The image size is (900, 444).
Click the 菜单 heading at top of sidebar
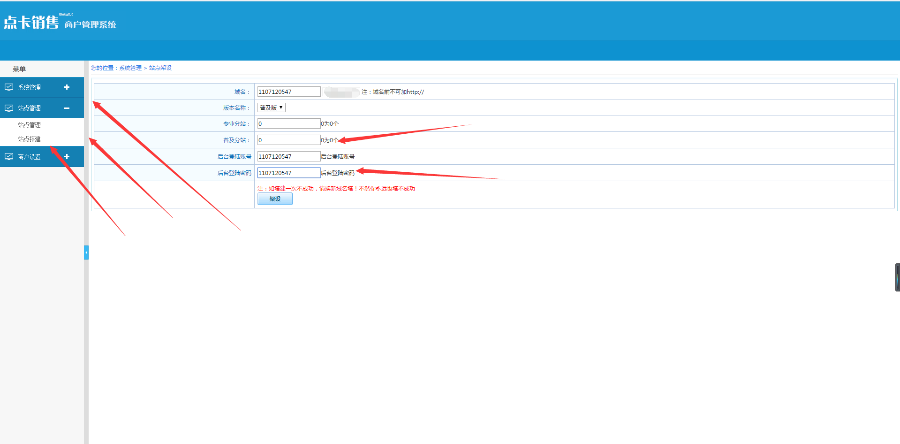pyautogui.click(x=19, y=69)
